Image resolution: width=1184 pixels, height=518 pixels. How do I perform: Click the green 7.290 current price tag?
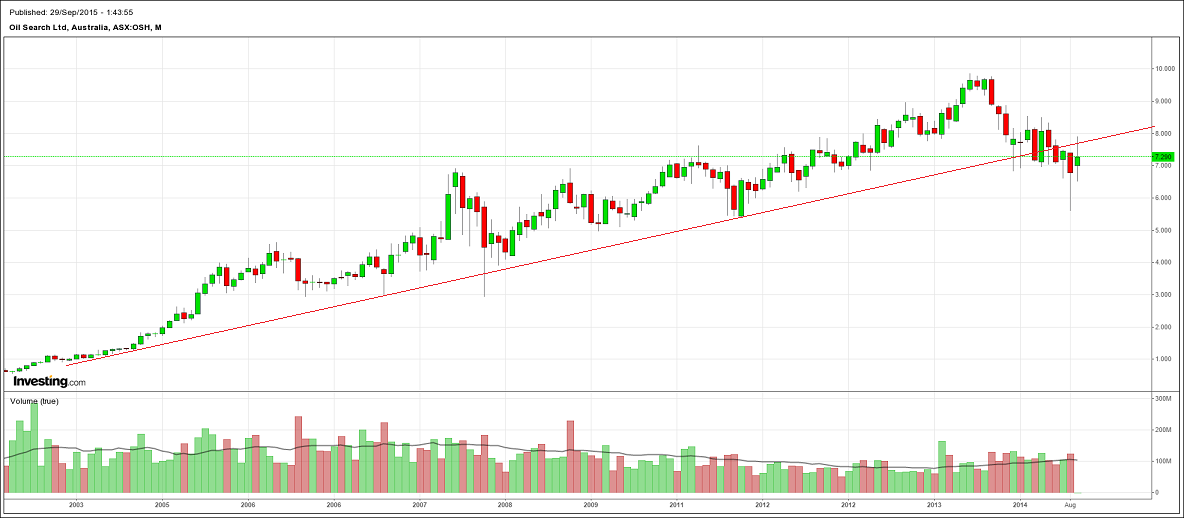click(1163, 157)
